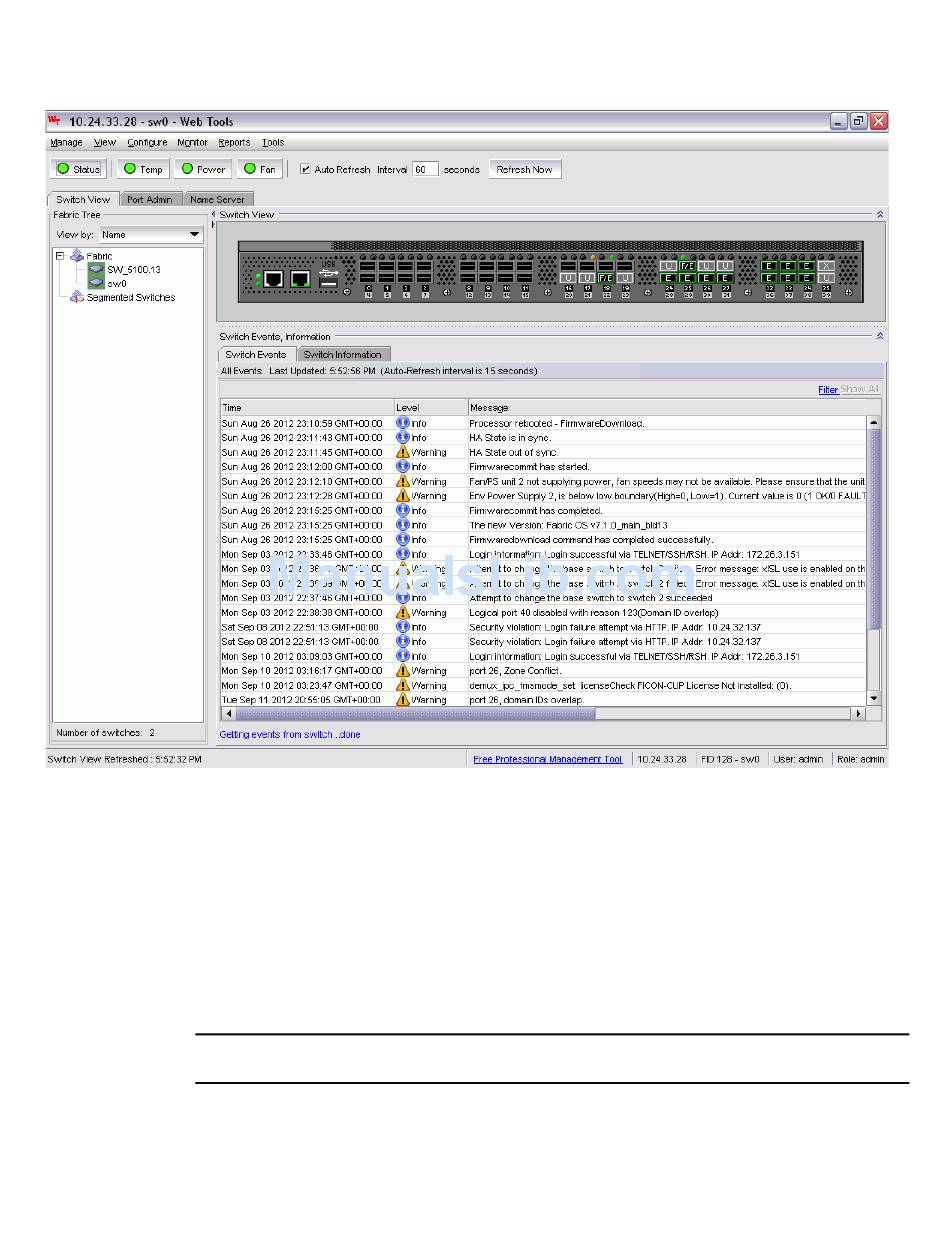
Task: Click the first Ethernet port on the switch
Action: tap(274, 279)
